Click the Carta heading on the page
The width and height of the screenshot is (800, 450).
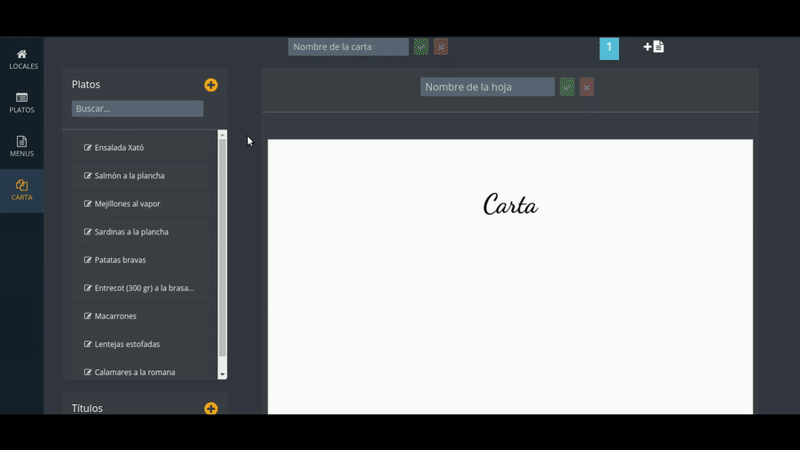click(x=510, y=205)
